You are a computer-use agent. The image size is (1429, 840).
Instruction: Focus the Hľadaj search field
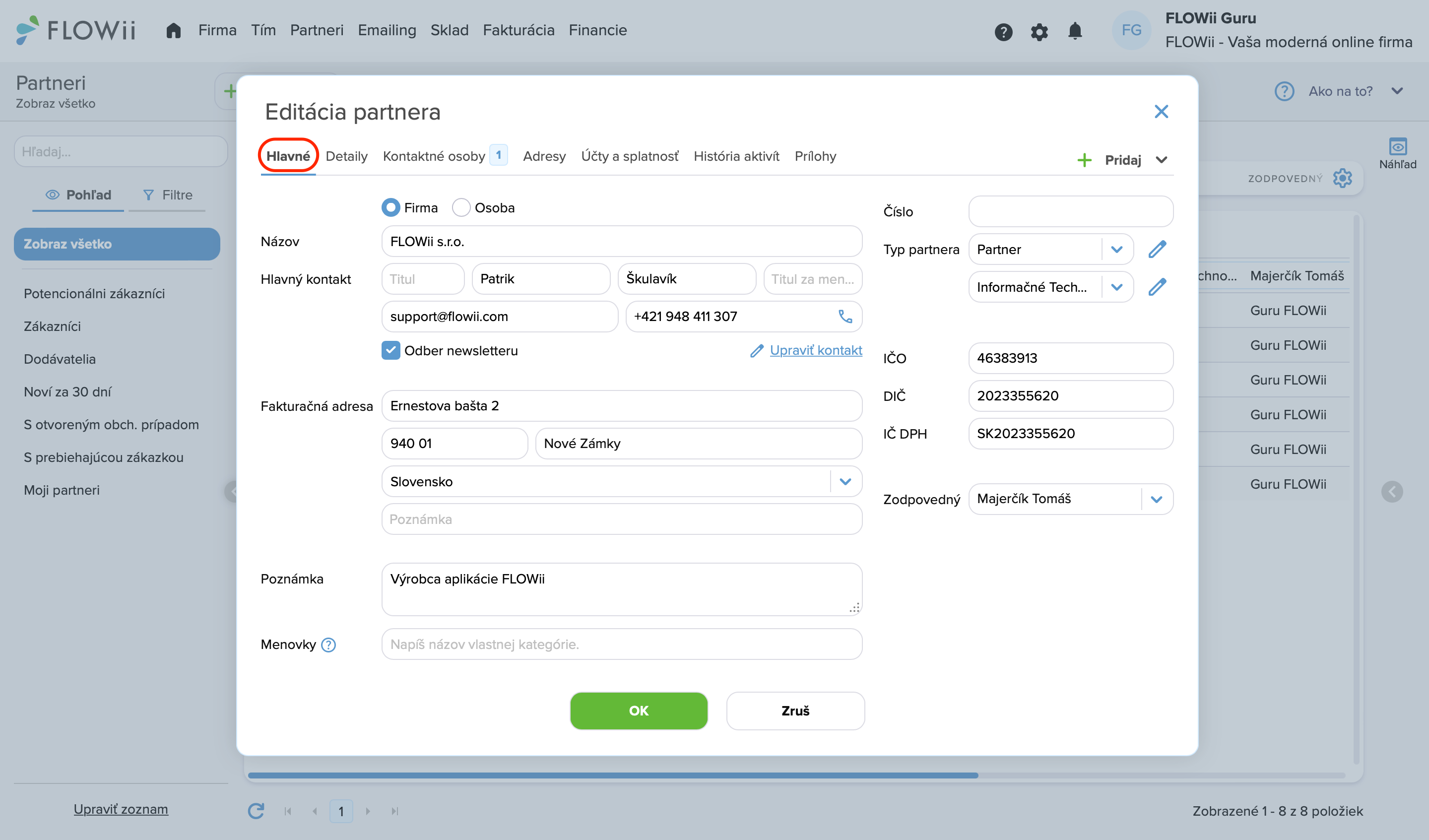point(120,151)
